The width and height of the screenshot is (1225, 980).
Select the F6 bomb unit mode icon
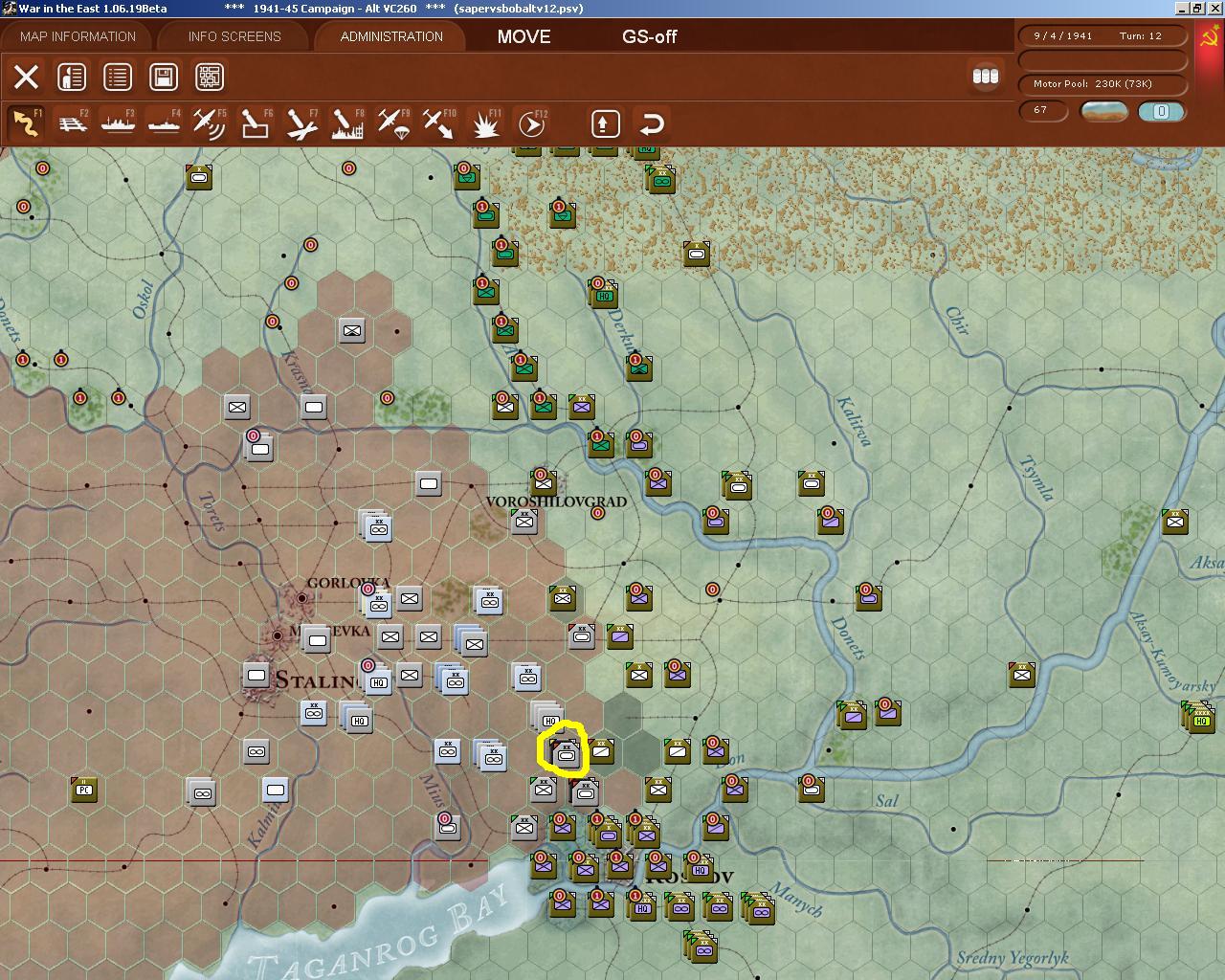click(256, 123)
